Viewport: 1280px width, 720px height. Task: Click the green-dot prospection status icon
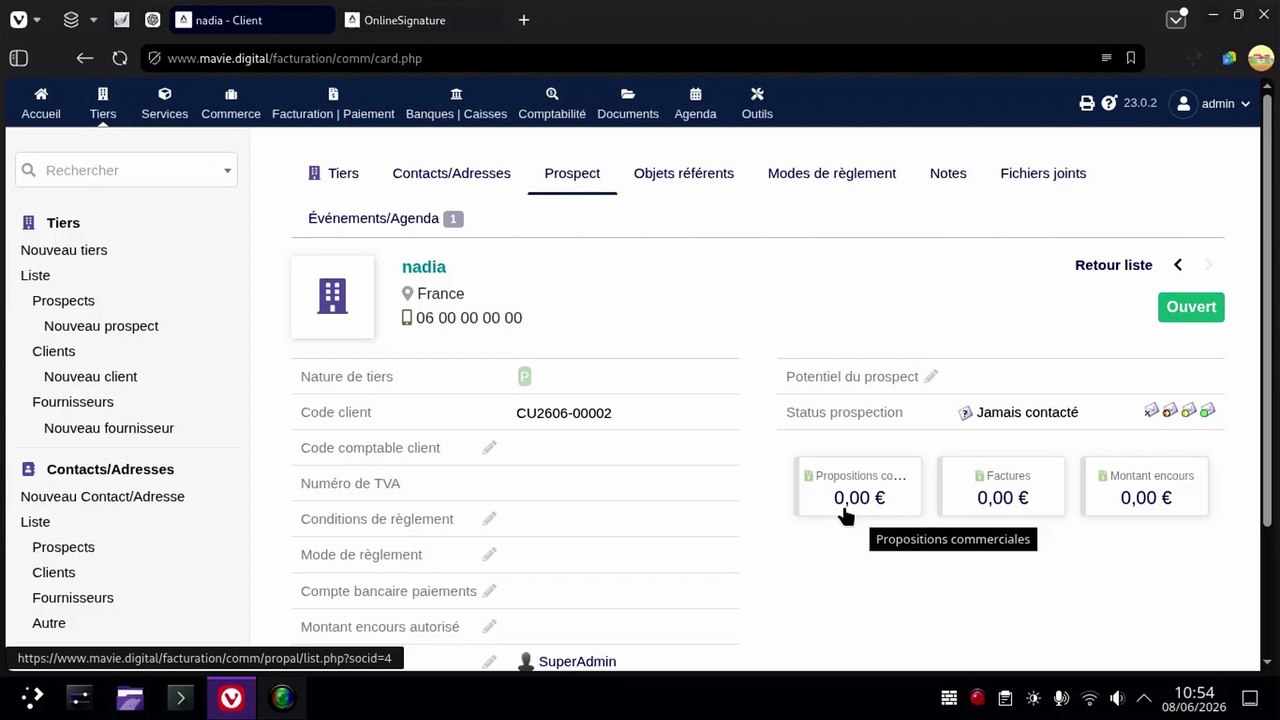tap(1208, 410)
